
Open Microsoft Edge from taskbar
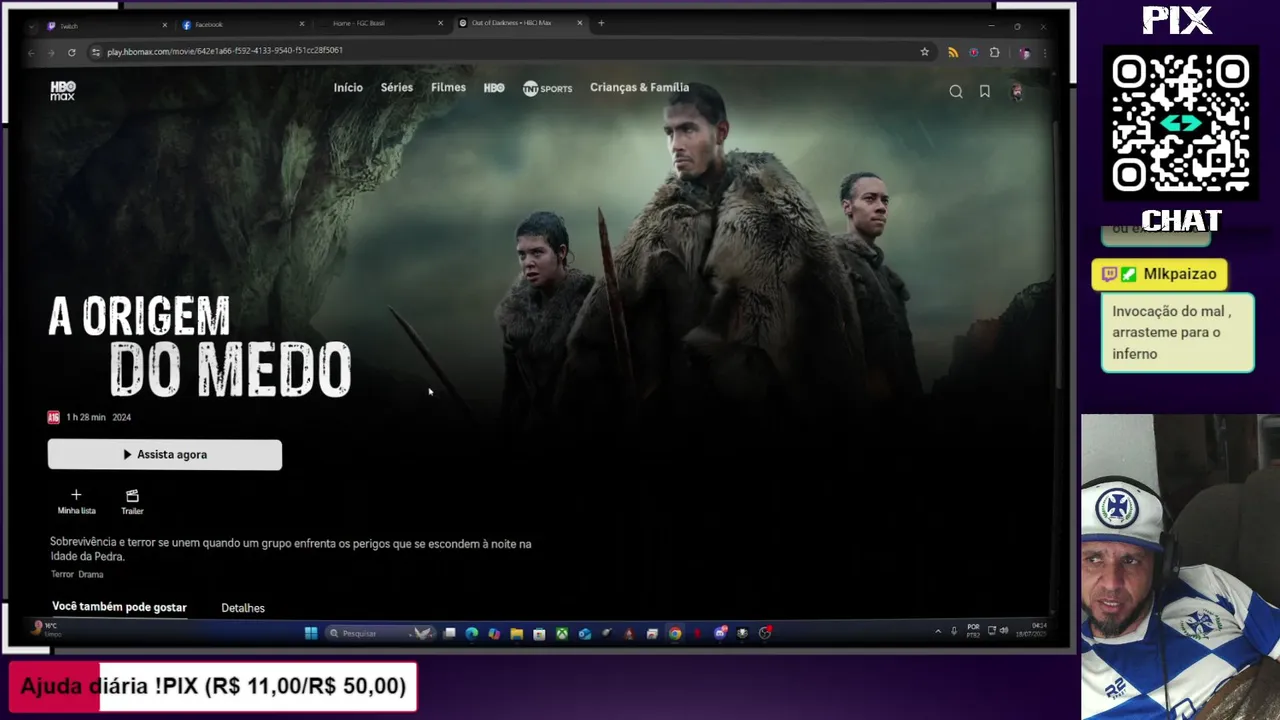[x=472, y=633]
